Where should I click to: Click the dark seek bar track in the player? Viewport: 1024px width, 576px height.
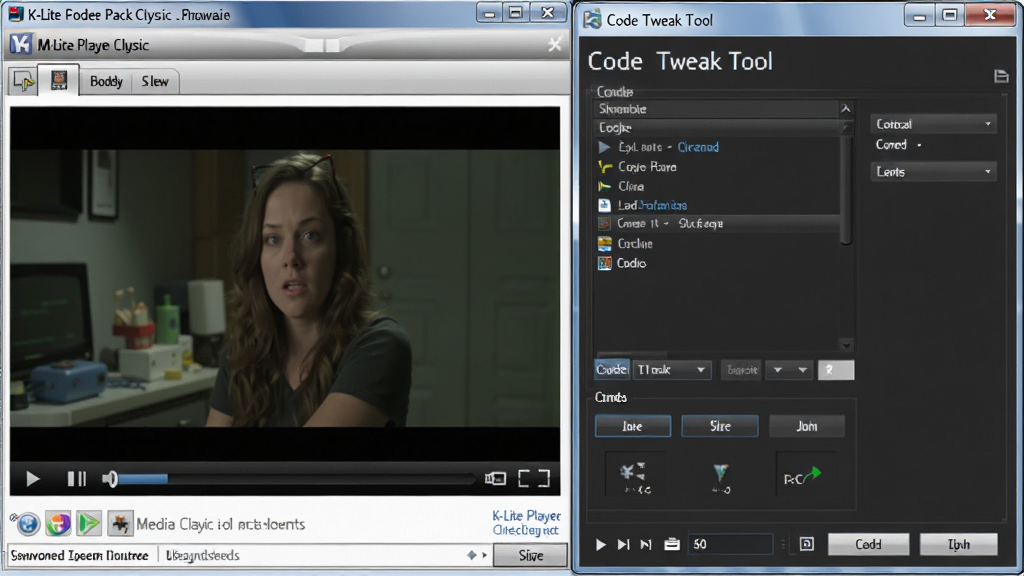pos(321,479)
